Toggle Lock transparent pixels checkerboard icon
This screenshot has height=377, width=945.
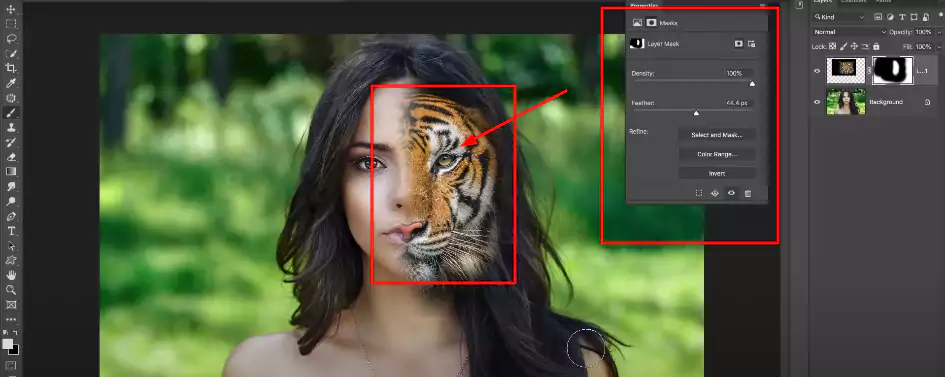832,46
